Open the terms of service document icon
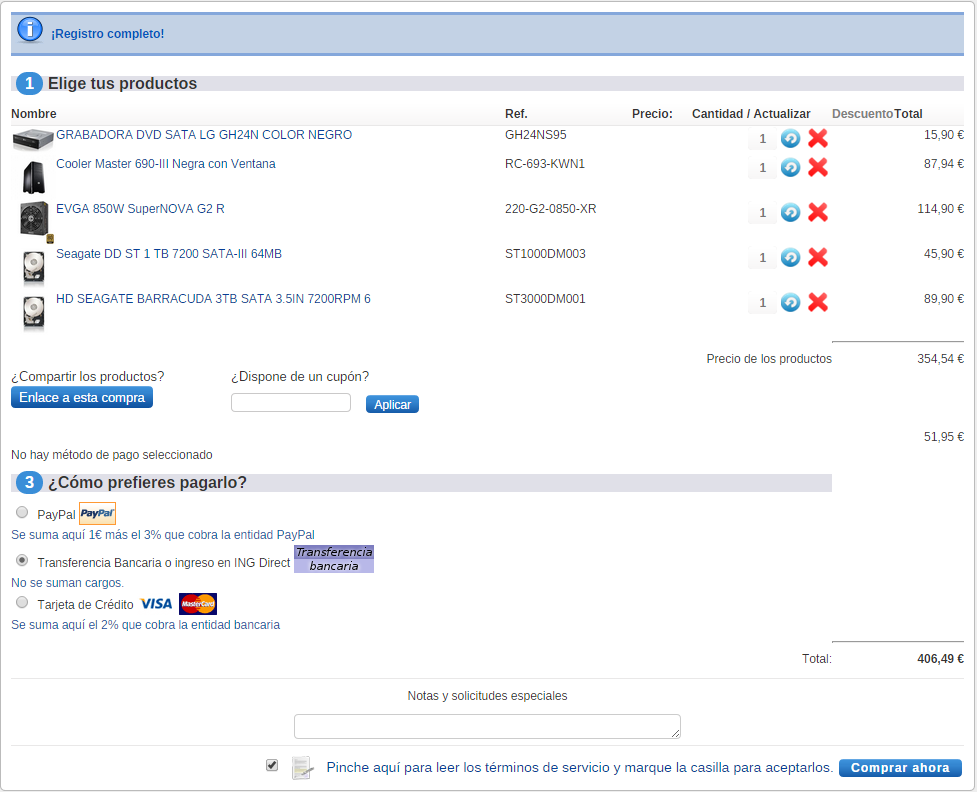 click(x=302, y=768)
